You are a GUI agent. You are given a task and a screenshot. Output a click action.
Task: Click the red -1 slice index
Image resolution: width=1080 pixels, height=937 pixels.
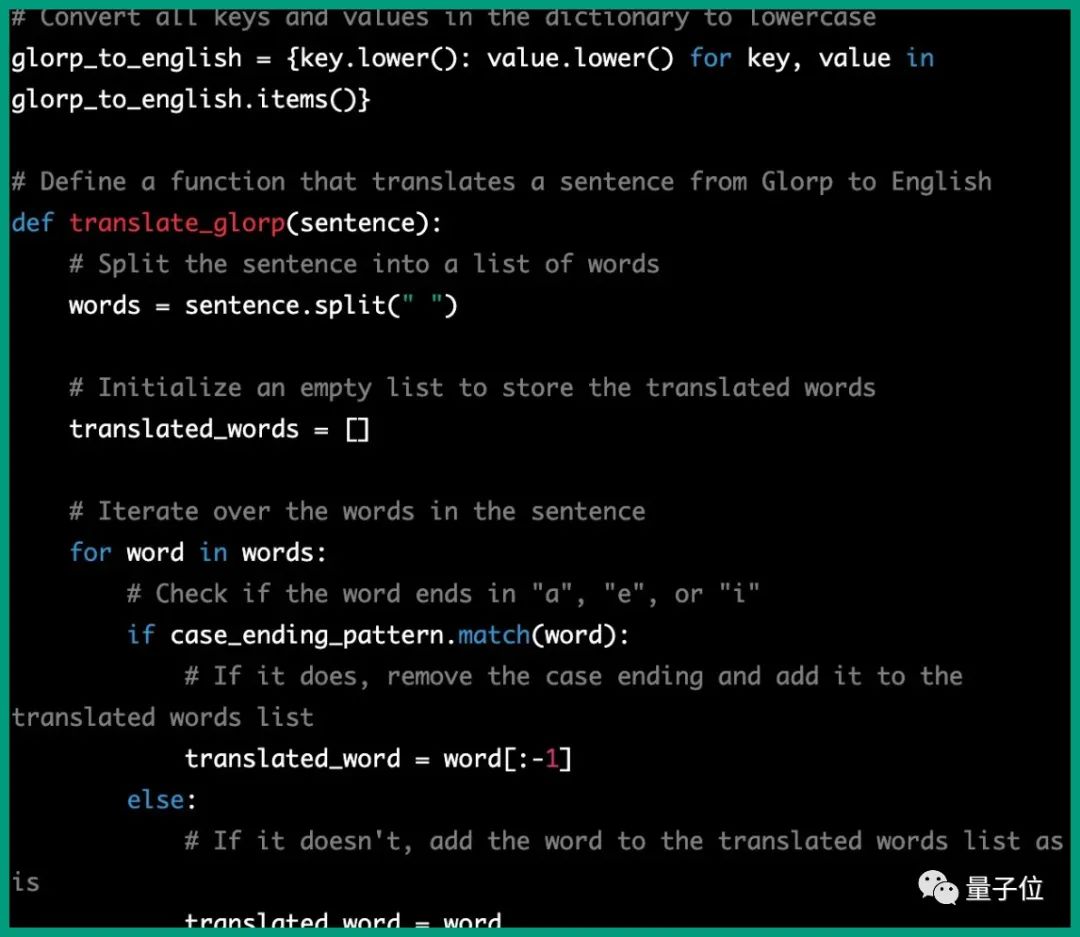551,759
